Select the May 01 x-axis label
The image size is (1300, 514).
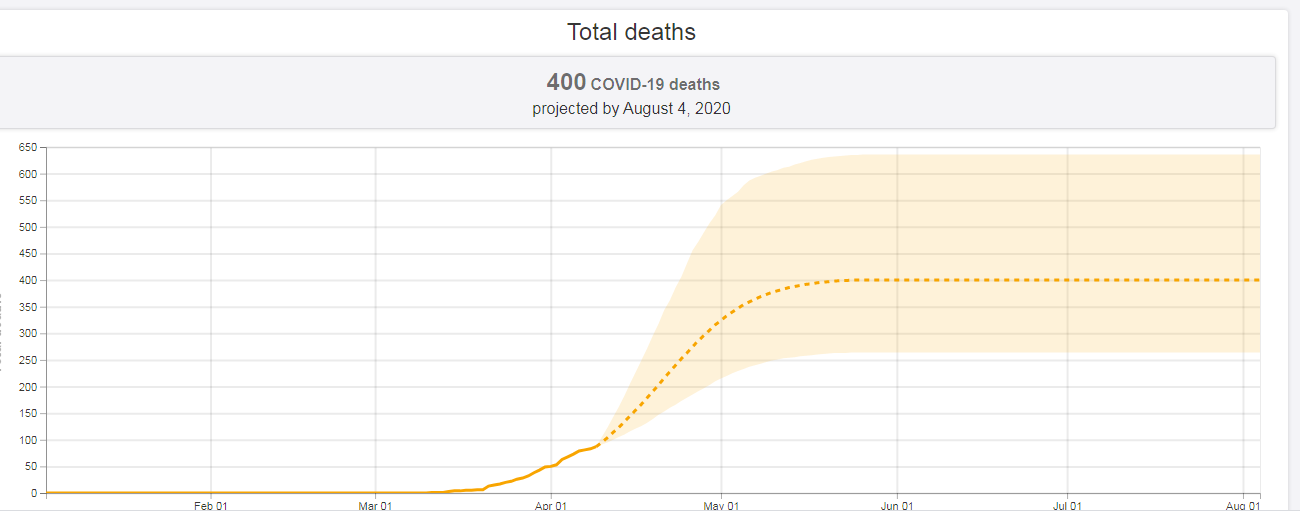point(721,506)
